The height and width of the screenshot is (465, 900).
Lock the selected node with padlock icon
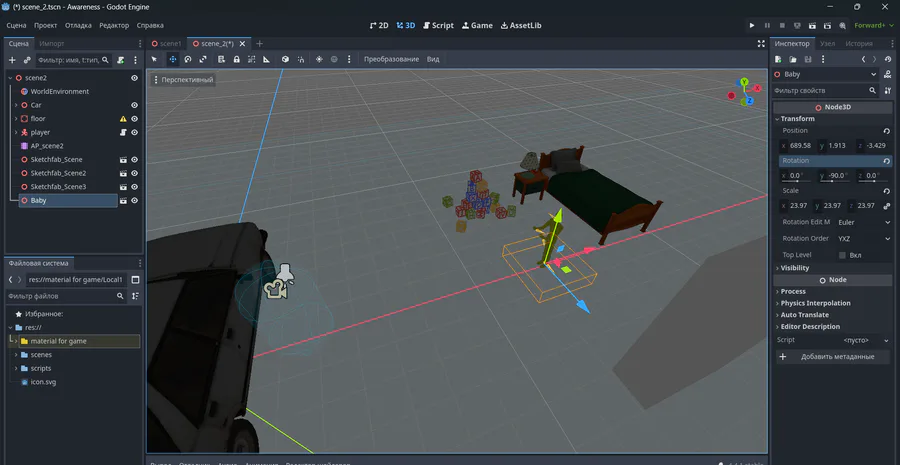pyautogui.click(x=236, y=59)
